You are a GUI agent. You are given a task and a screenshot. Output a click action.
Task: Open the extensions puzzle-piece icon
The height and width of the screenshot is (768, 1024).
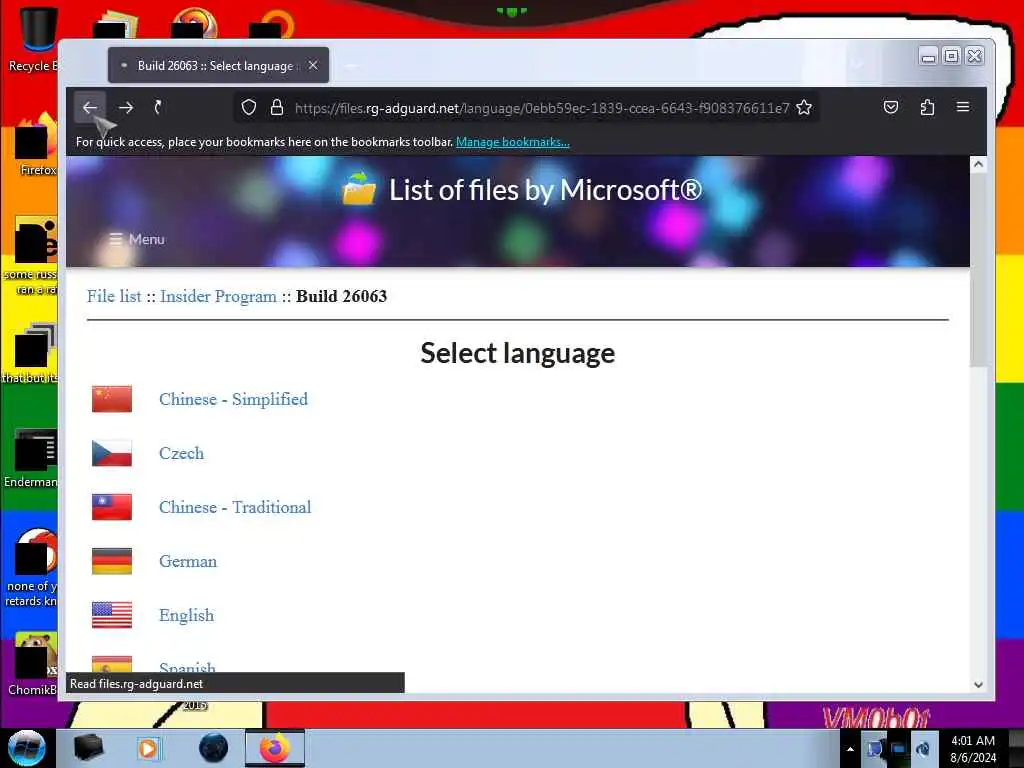point(927,107)
